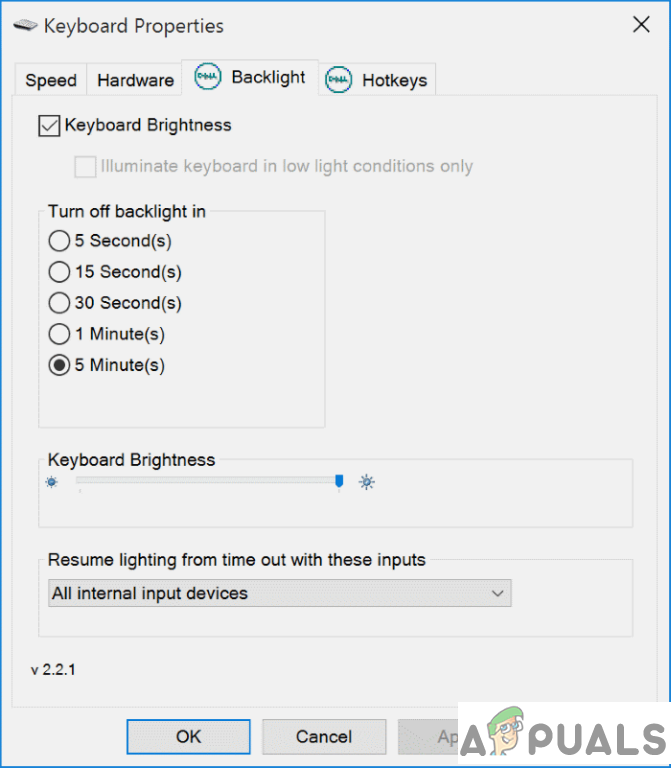
Task: Click the Cancel button
Action: (323, 737)
